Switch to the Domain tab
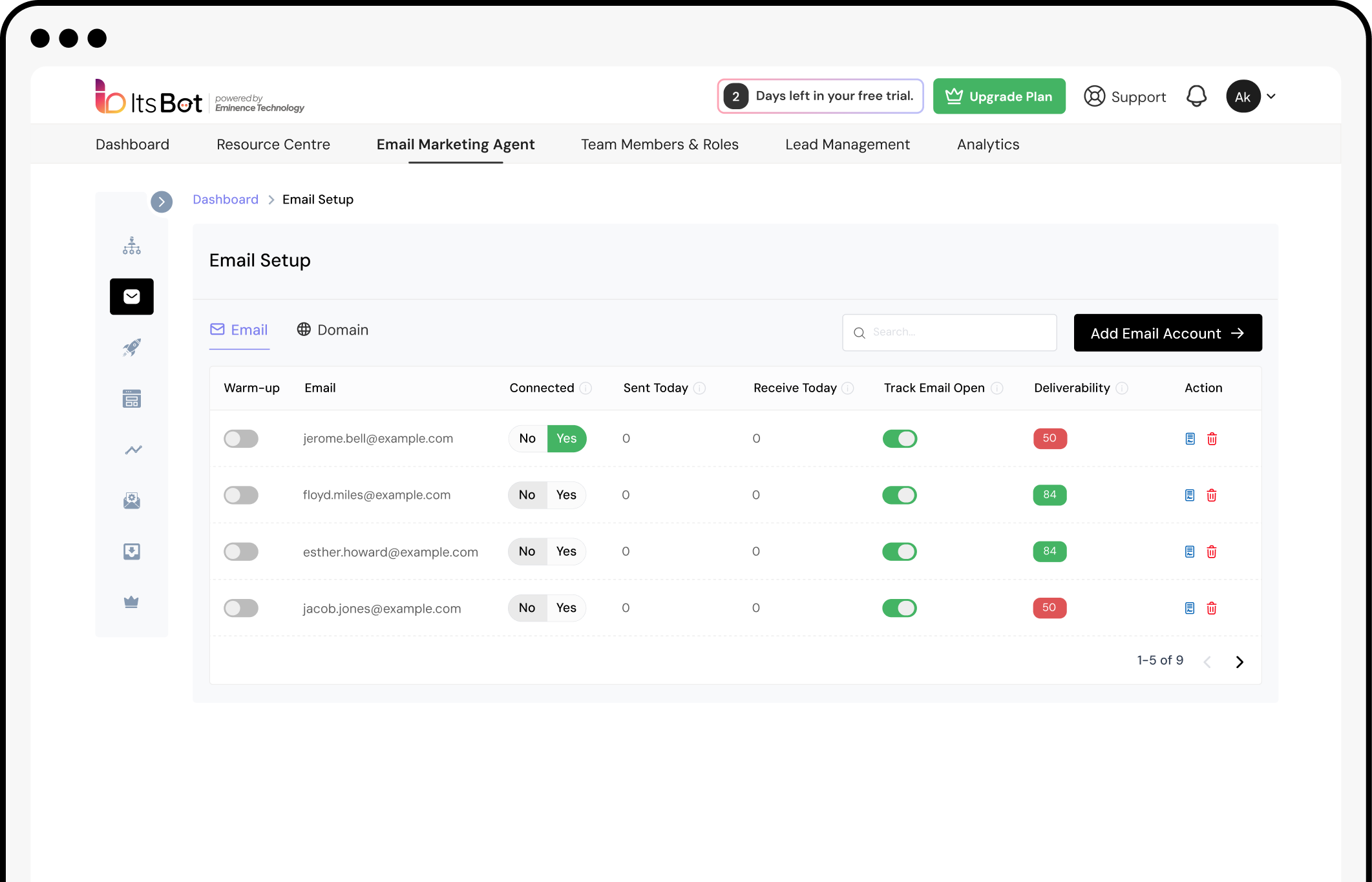This screenshot has width=1372, height=882. (x=333, y=330)
